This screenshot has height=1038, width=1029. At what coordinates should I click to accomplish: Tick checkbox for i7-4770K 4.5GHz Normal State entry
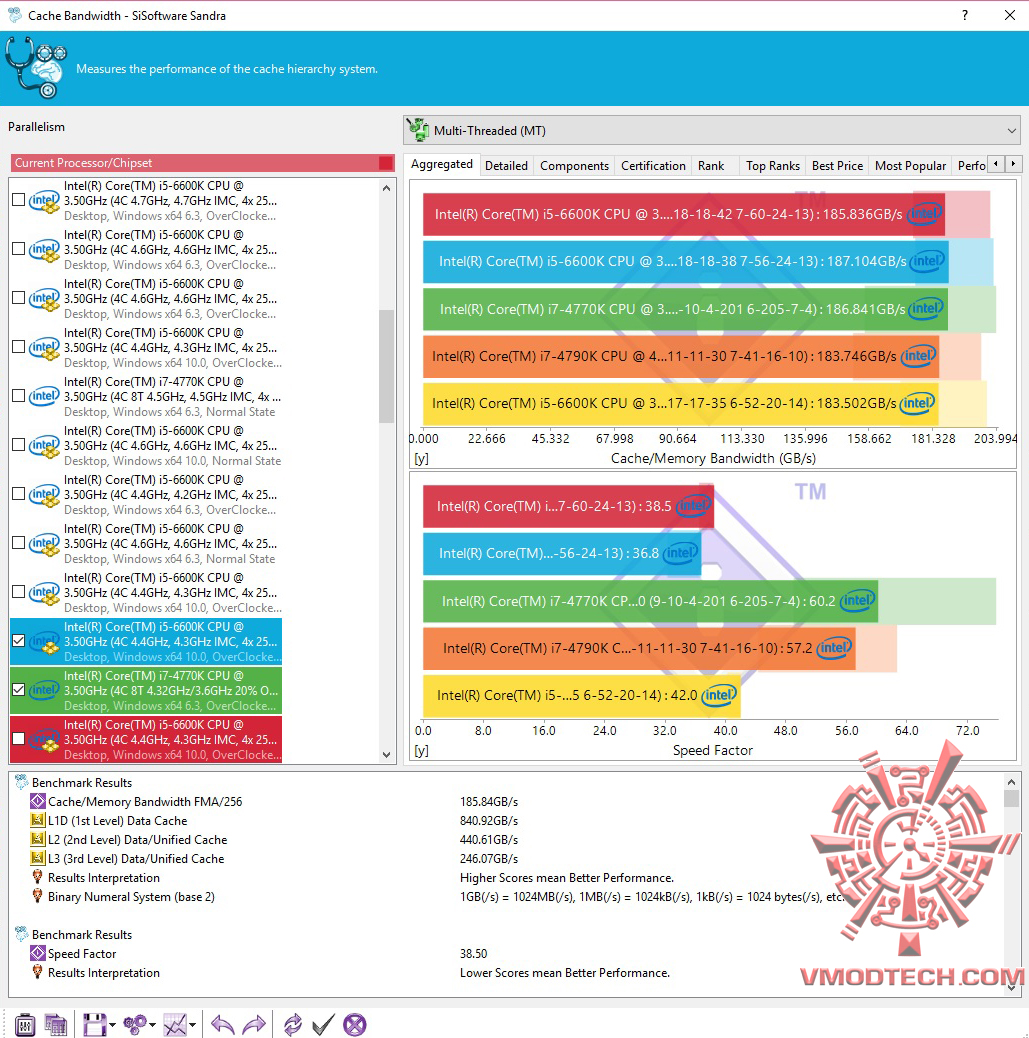(19, 396)
